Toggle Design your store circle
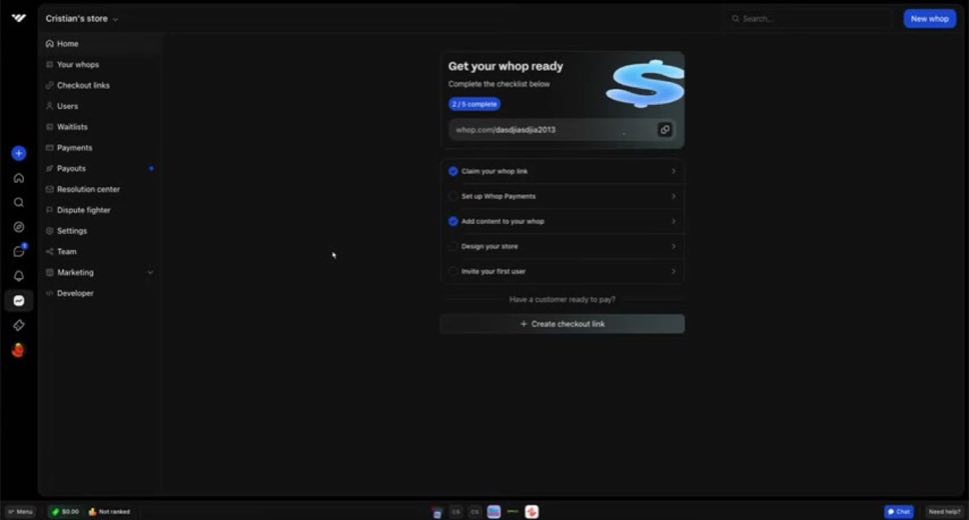 pyautogui.click(x=453, y=246)
